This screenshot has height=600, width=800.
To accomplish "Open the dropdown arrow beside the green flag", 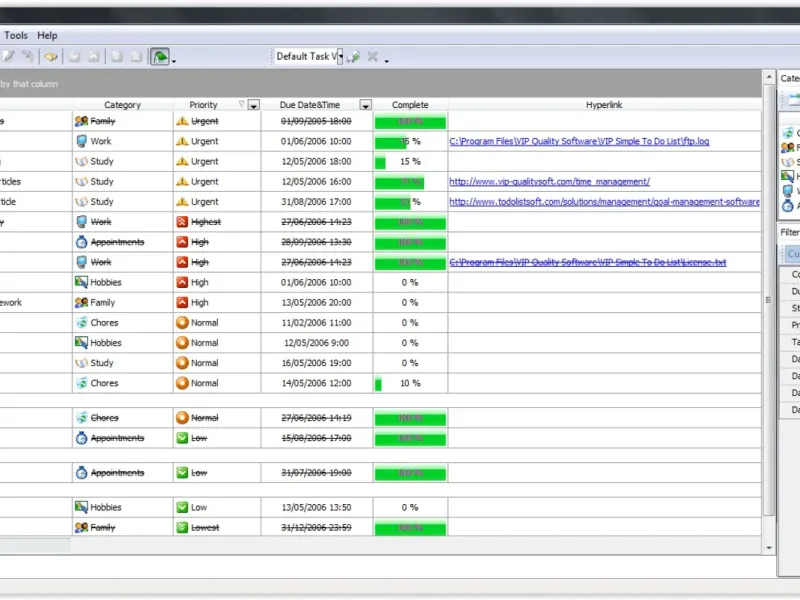I will (x=174, y=61).
